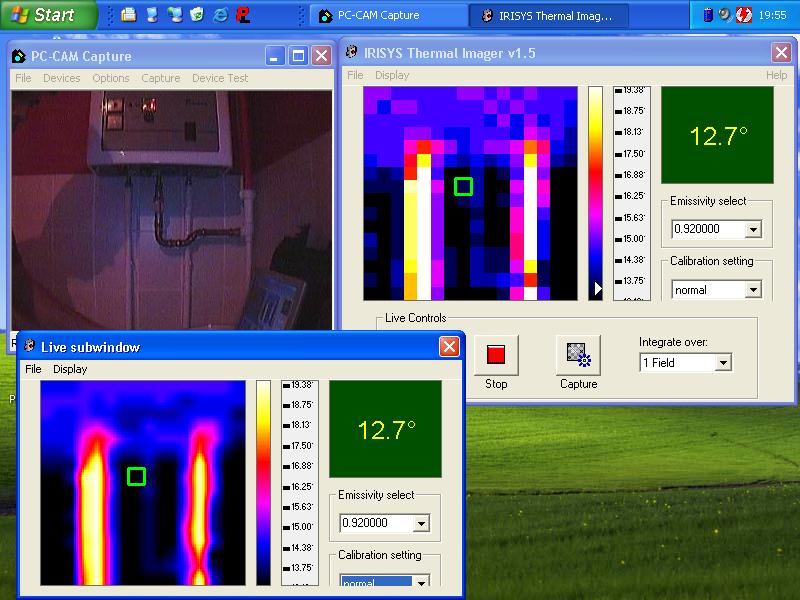800x600 pixels.
Task: Open the Help menu in IRISYS Thermal Imager
Action: pos(776,75)
